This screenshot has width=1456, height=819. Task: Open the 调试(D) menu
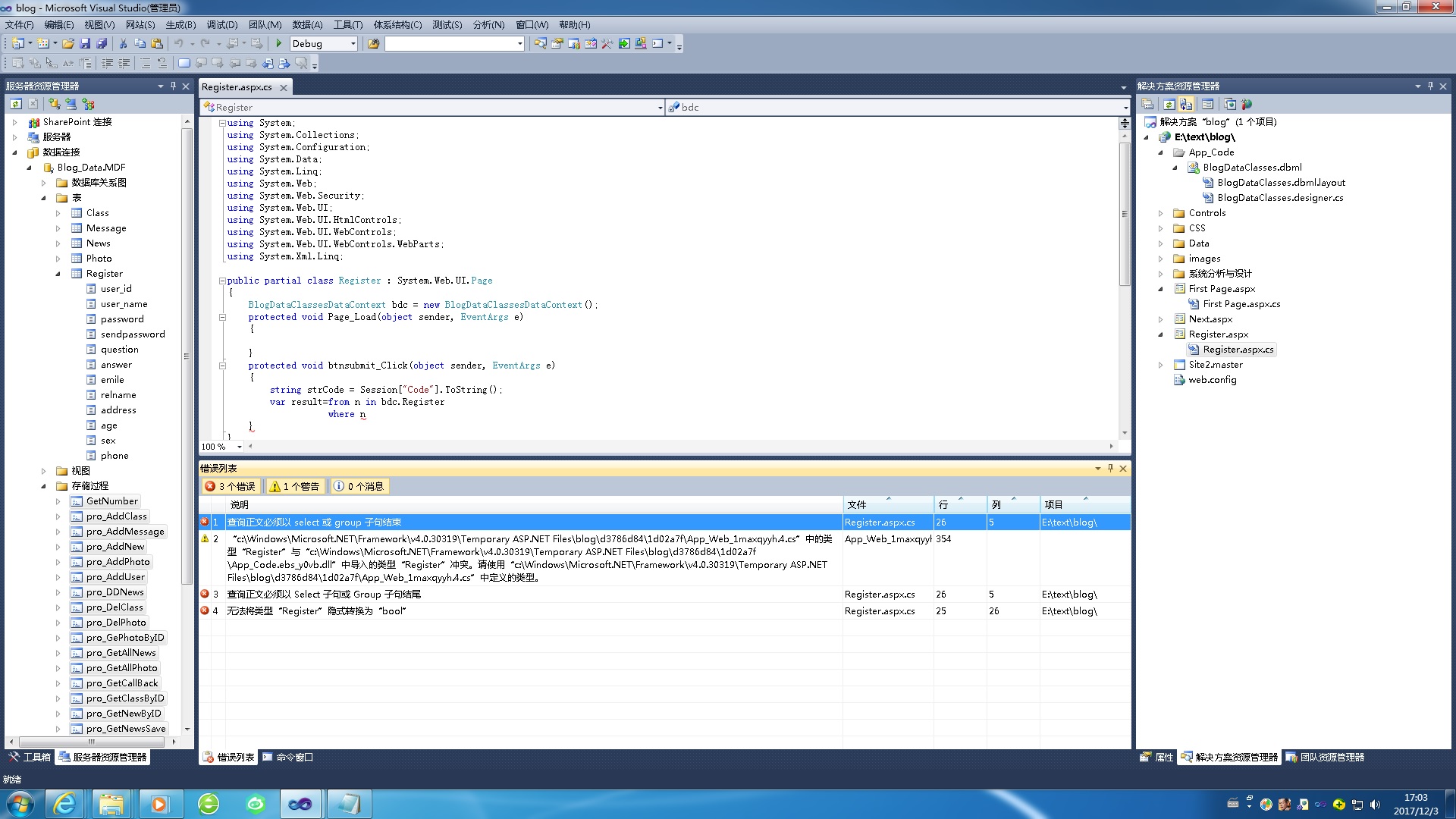pos(221,25)
